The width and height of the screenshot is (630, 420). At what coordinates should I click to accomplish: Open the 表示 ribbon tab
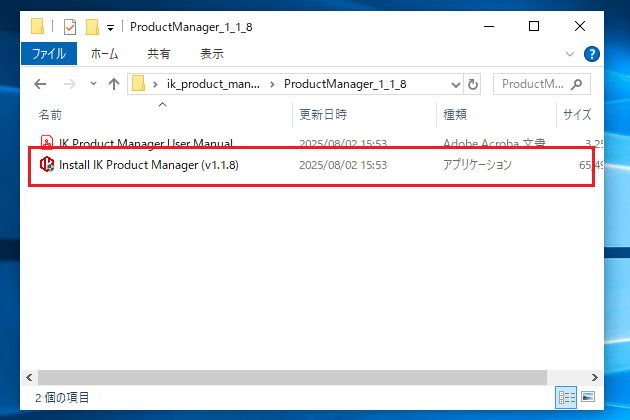(212, 53)
